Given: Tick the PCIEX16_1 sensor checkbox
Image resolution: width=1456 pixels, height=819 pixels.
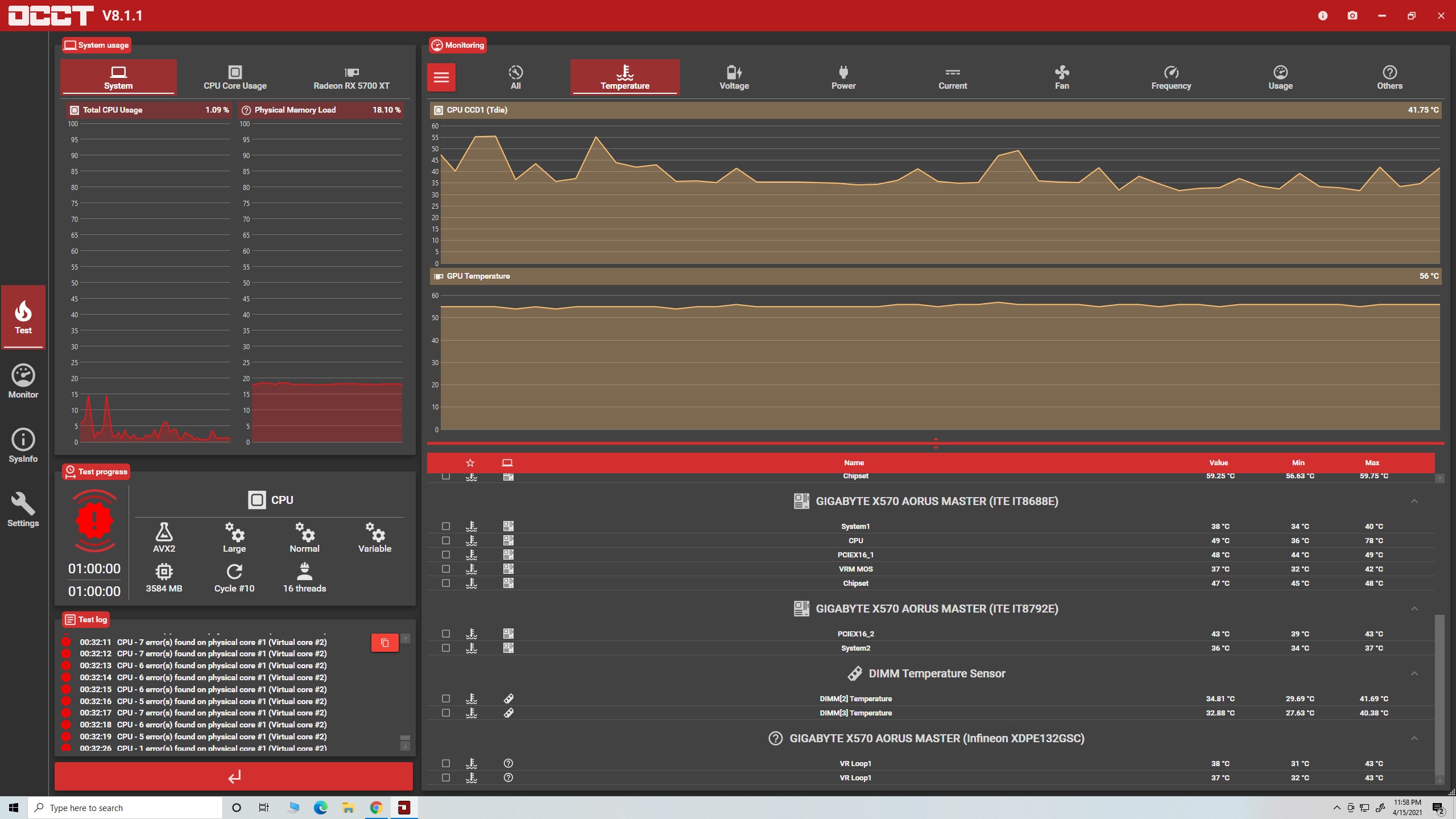Looking at the screenshot, I should pyautogui.click(x=446, y=555).
